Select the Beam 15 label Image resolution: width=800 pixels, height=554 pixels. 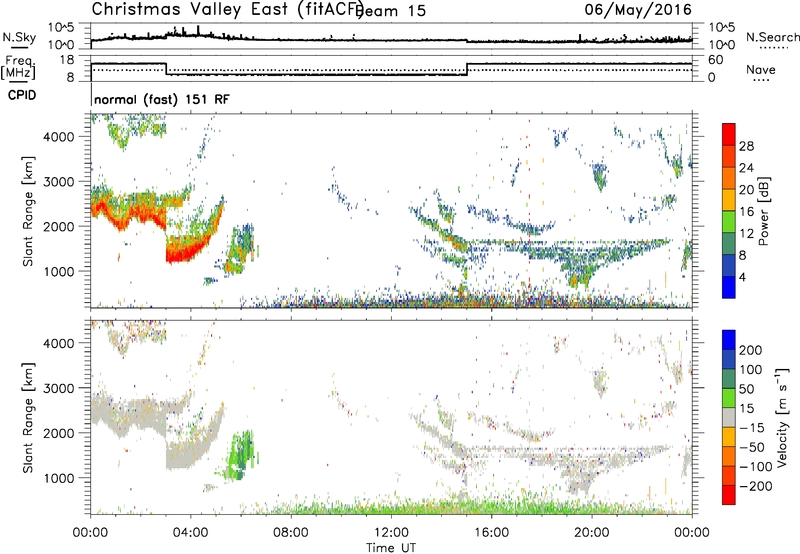click(x=392, y=11)
